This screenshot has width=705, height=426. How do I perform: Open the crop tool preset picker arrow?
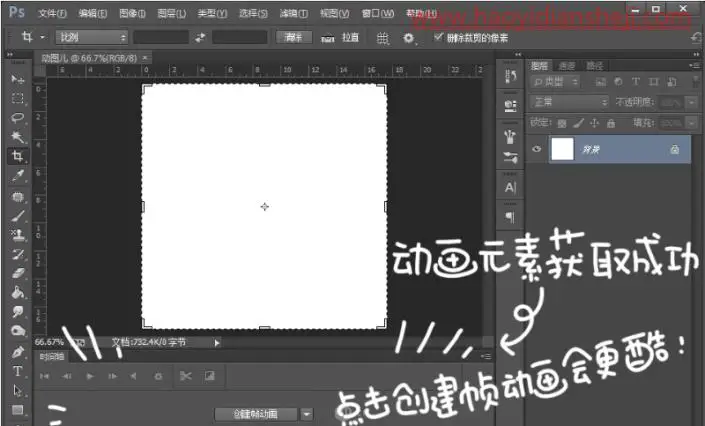pos(42,37)
